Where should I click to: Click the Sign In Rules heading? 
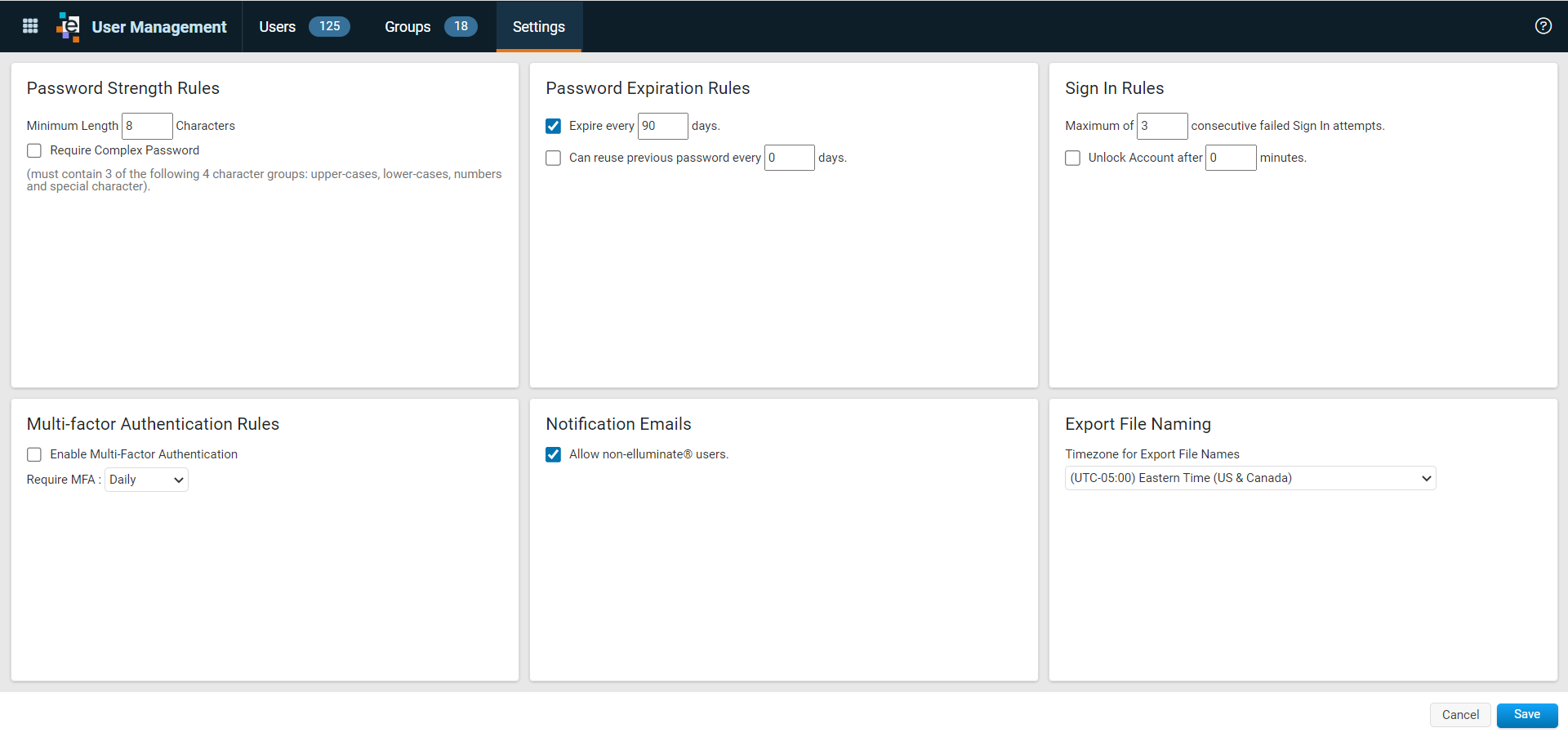pyautogui.click(x=1115, y=88)
